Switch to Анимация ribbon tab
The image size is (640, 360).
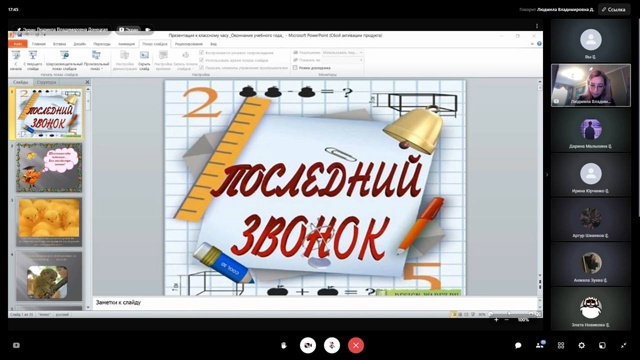point(127,44)
